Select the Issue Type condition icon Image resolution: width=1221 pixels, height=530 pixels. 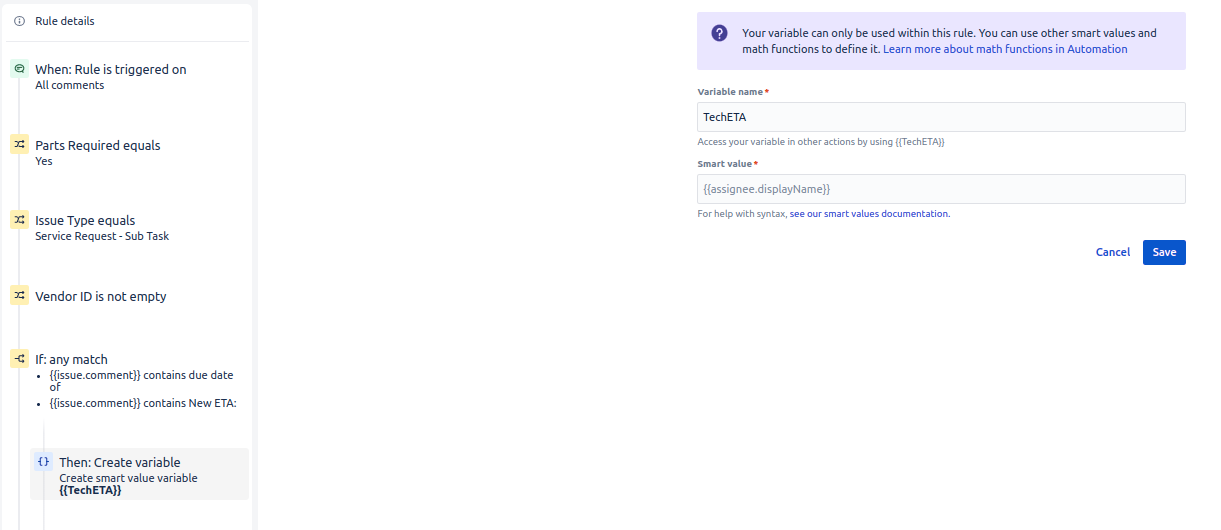(x=19, y=220)
